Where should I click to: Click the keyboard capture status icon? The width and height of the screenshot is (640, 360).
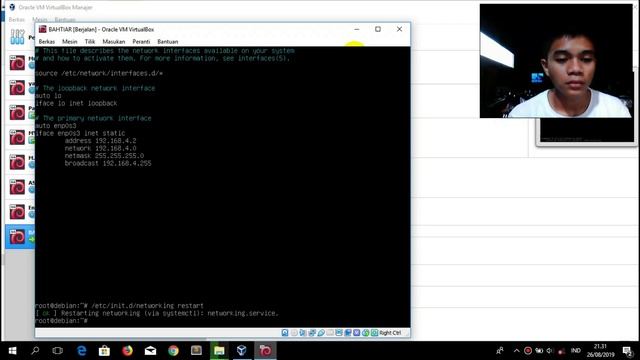click(374, 333)
